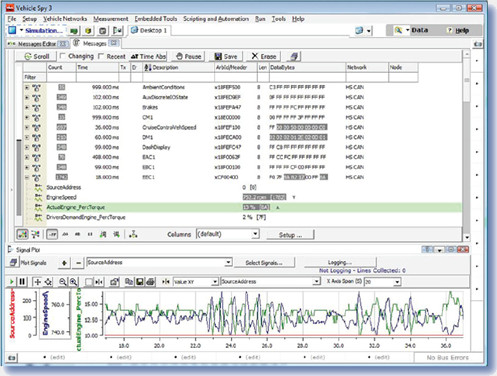Expand the CM1 message row
Image resolution: width=497 pixels, height=376 pixels.
coord(27,117)
